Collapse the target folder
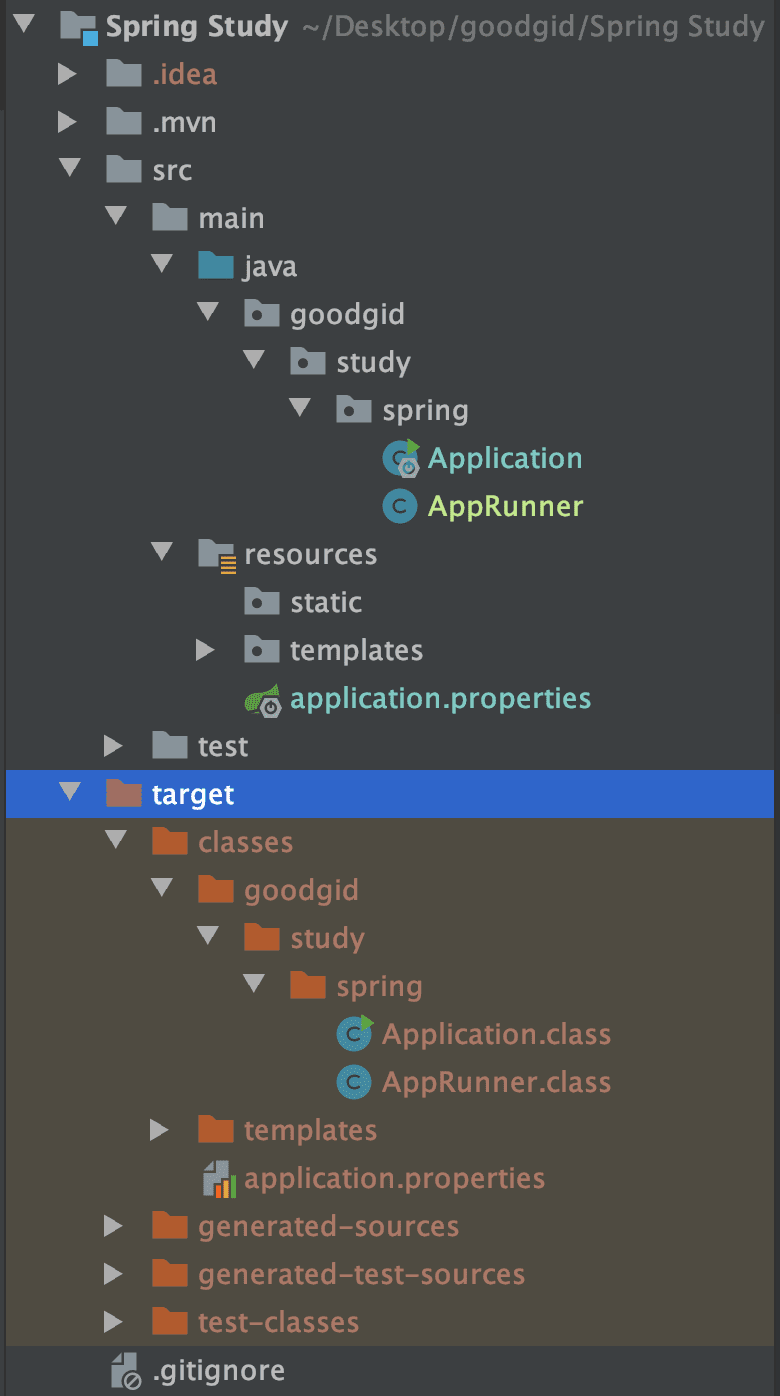Viewport: 780px width, 1396px height. pyautogui.click(x=69, y=793)
